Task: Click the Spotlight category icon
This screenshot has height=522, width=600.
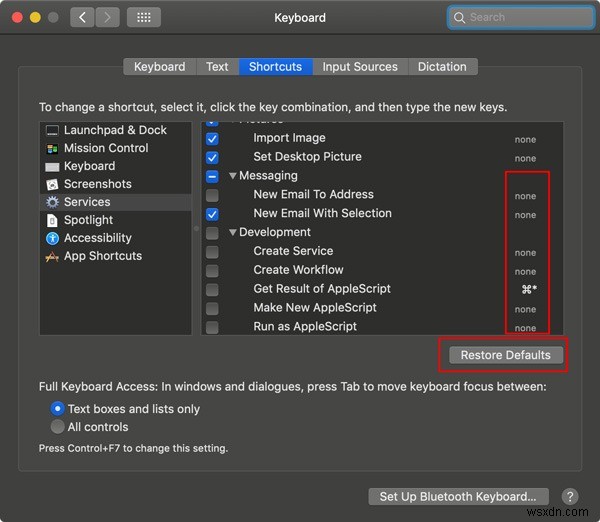Action: [x=52, y=220]
